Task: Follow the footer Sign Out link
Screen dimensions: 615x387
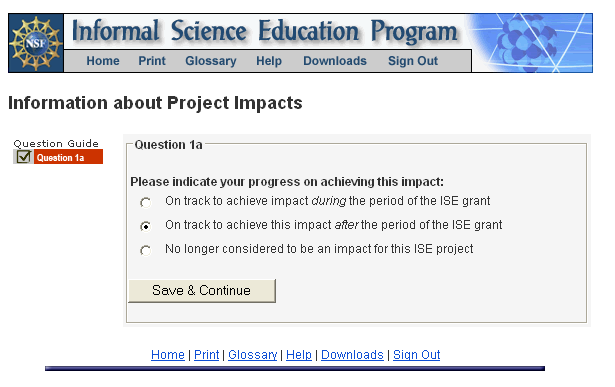Action: tap(417, 354)
